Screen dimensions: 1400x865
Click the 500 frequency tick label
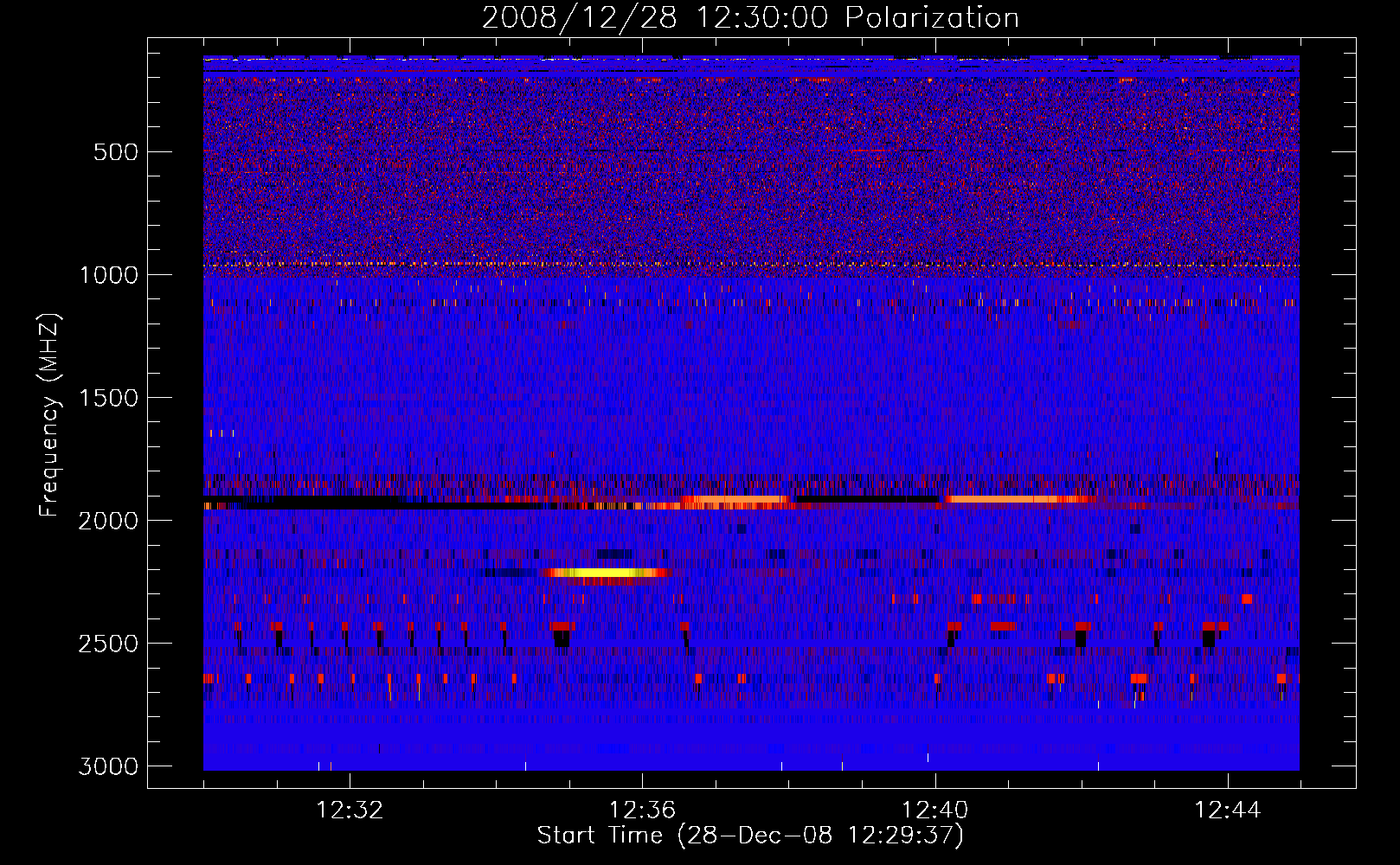point(116,152)
